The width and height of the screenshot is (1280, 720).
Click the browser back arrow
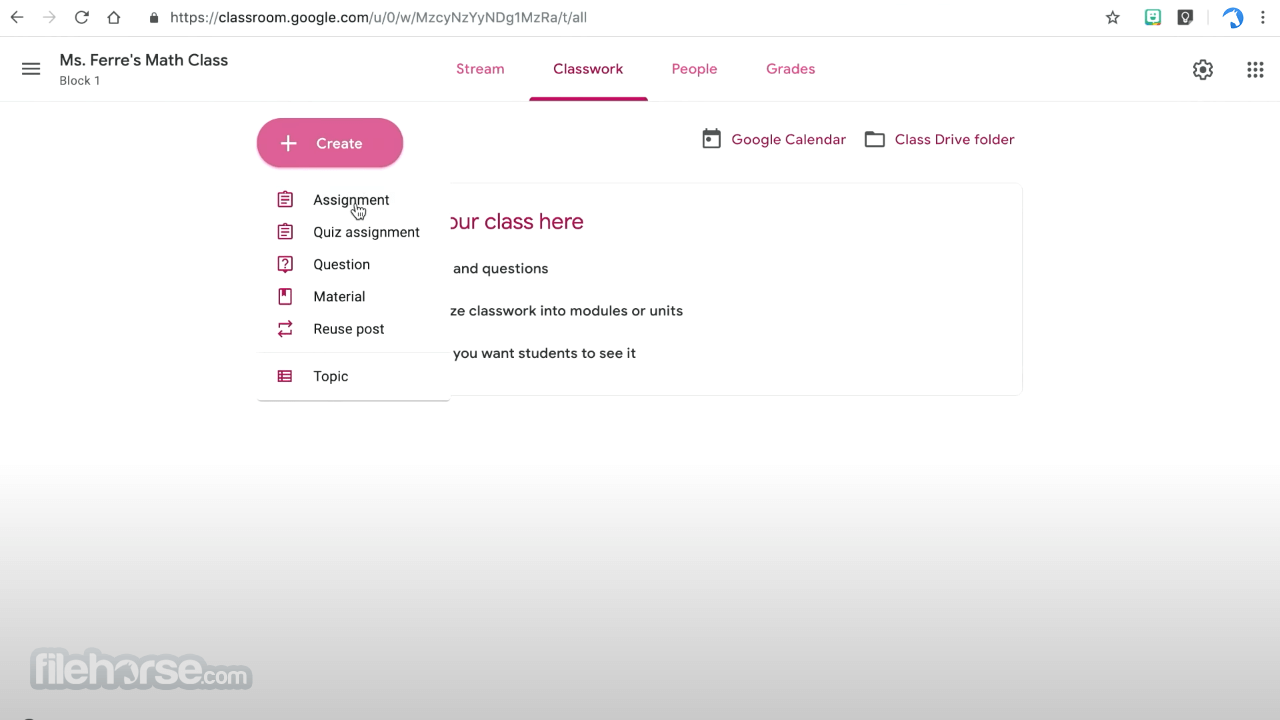pos(17,17)
